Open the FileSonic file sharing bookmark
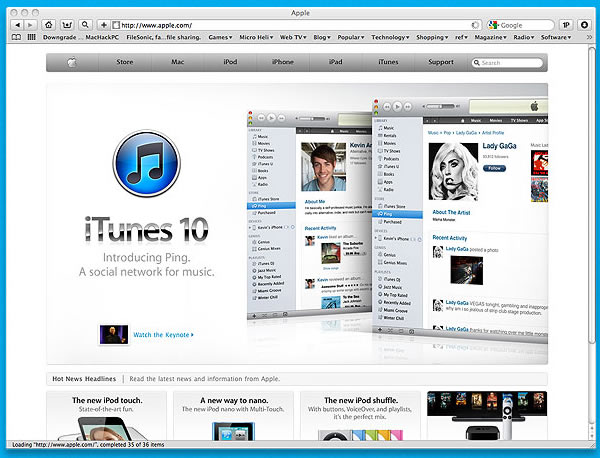Image resolution: width=600 pixels, height=458 pixels. (x=163, y=37)
